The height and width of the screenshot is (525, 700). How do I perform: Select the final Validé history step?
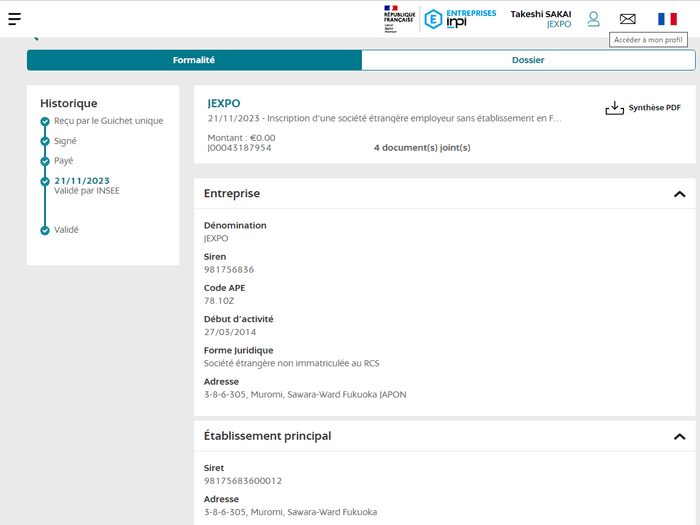(66, 230)
